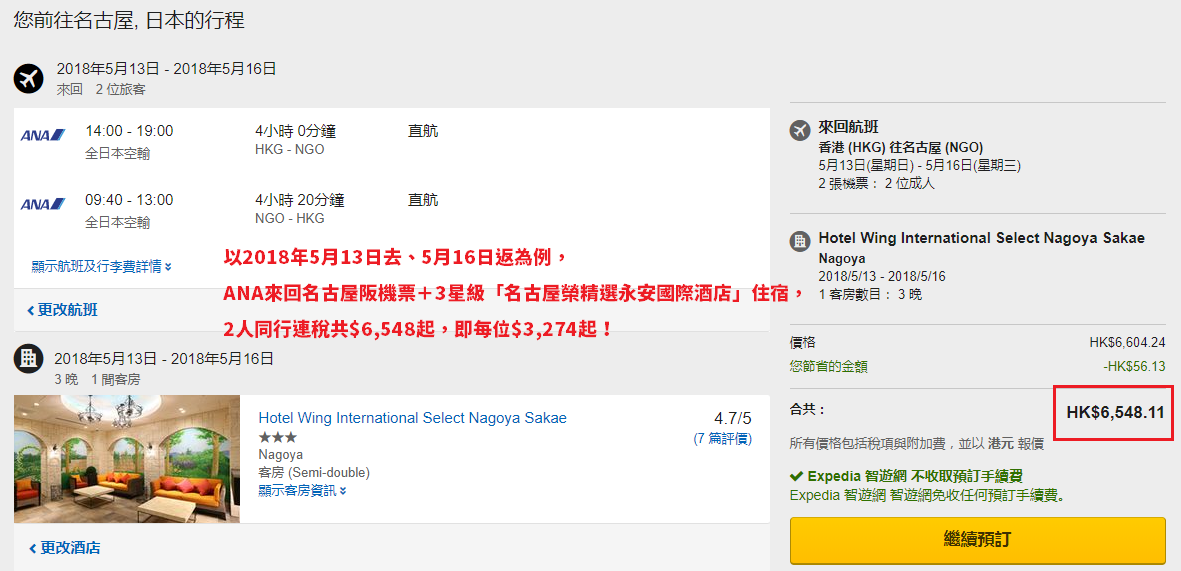Click the sidebar heading Hotel Wing International Select Nagoya Sakae

click(x=981, y=238)
